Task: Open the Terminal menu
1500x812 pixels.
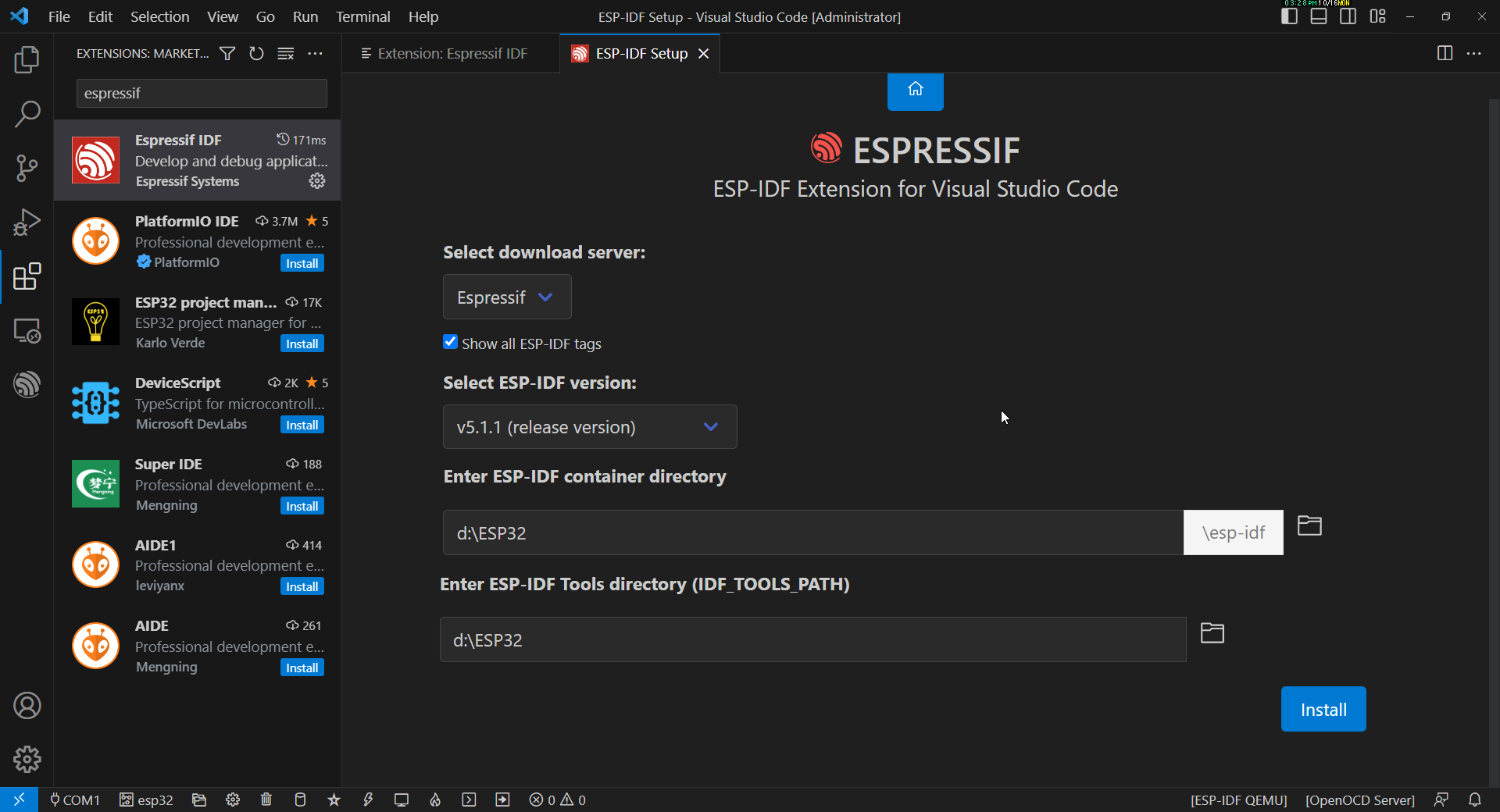Action: coord(362,16)
